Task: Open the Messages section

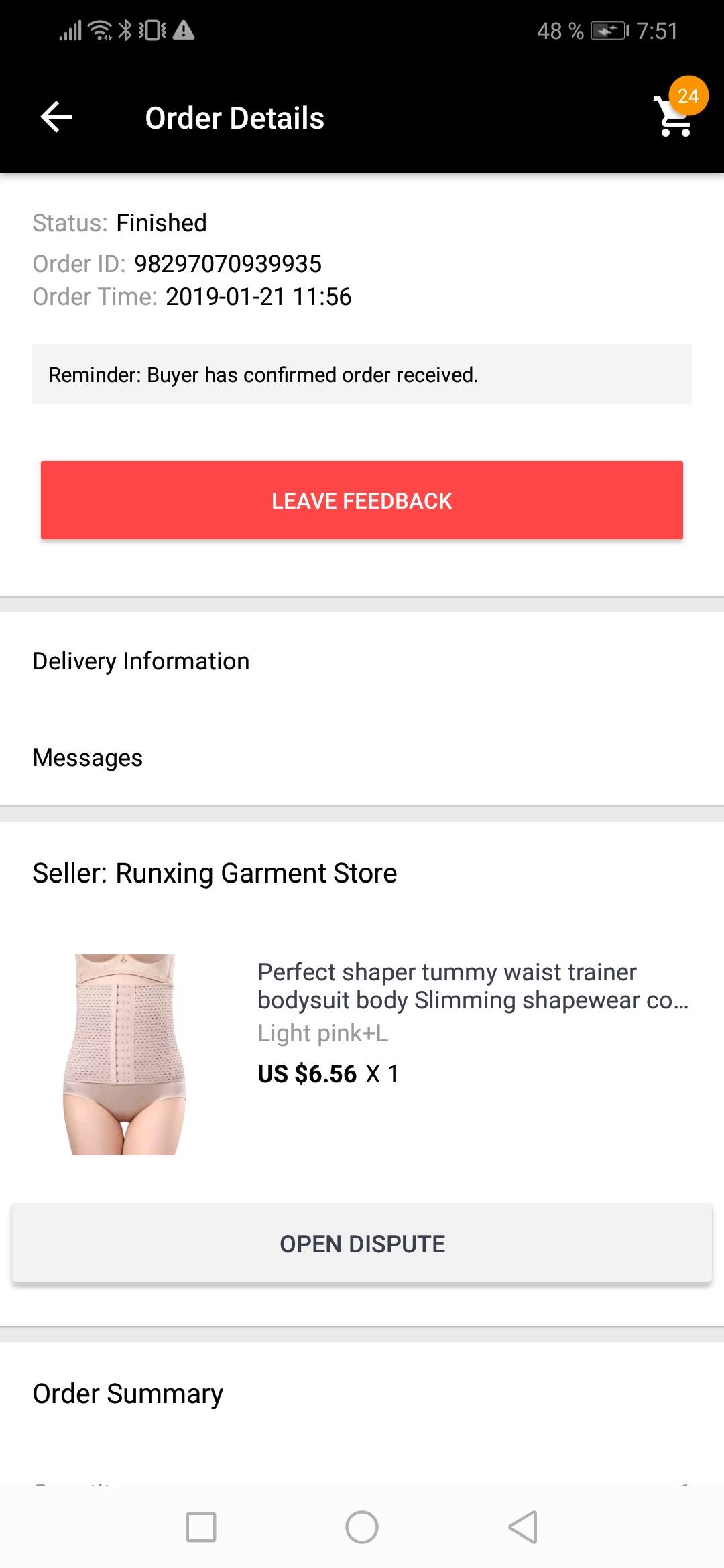Action: click(362, 758)
